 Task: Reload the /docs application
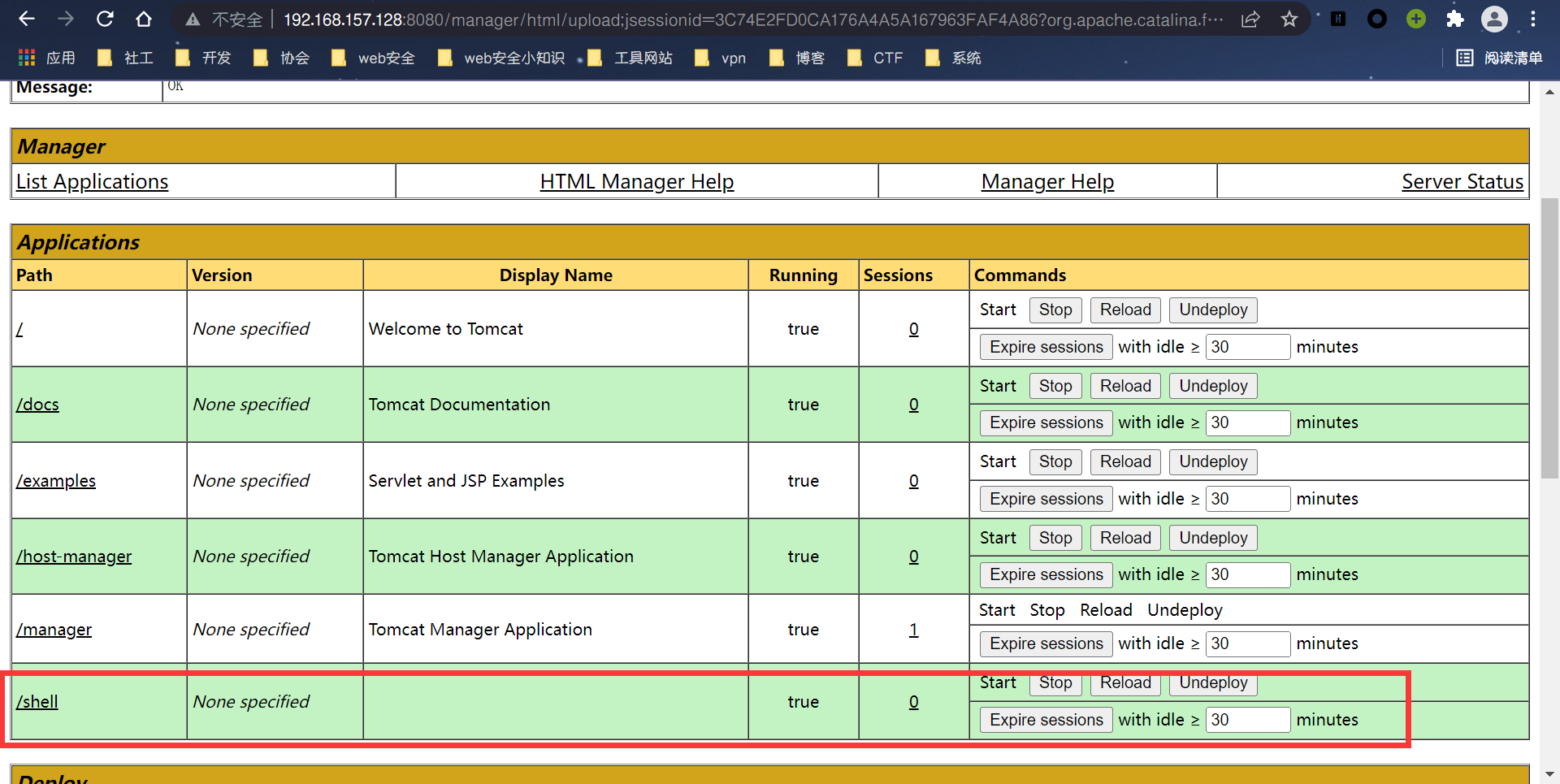(1125, 386)
